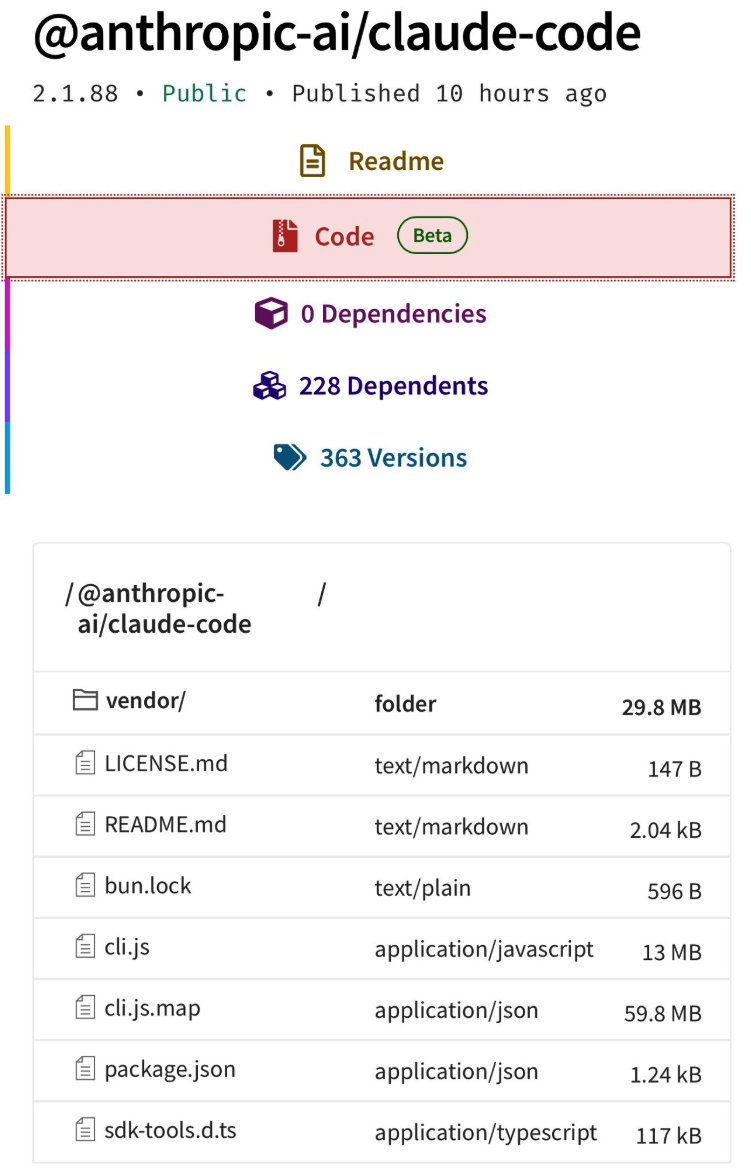This screenshot has height=1174, width=751.
Task: Open the Readme tab
Action: [x=371, y=161]
